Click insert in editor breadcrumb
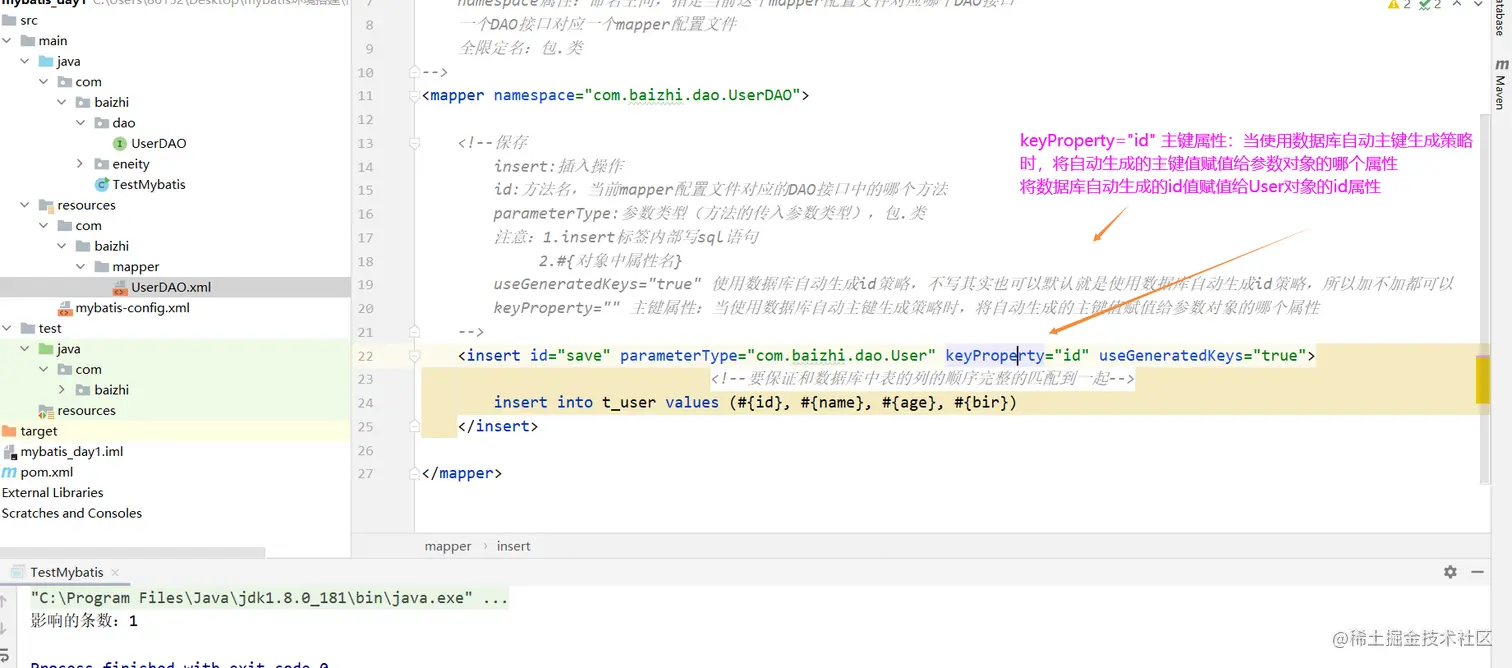 click(514, 546)
